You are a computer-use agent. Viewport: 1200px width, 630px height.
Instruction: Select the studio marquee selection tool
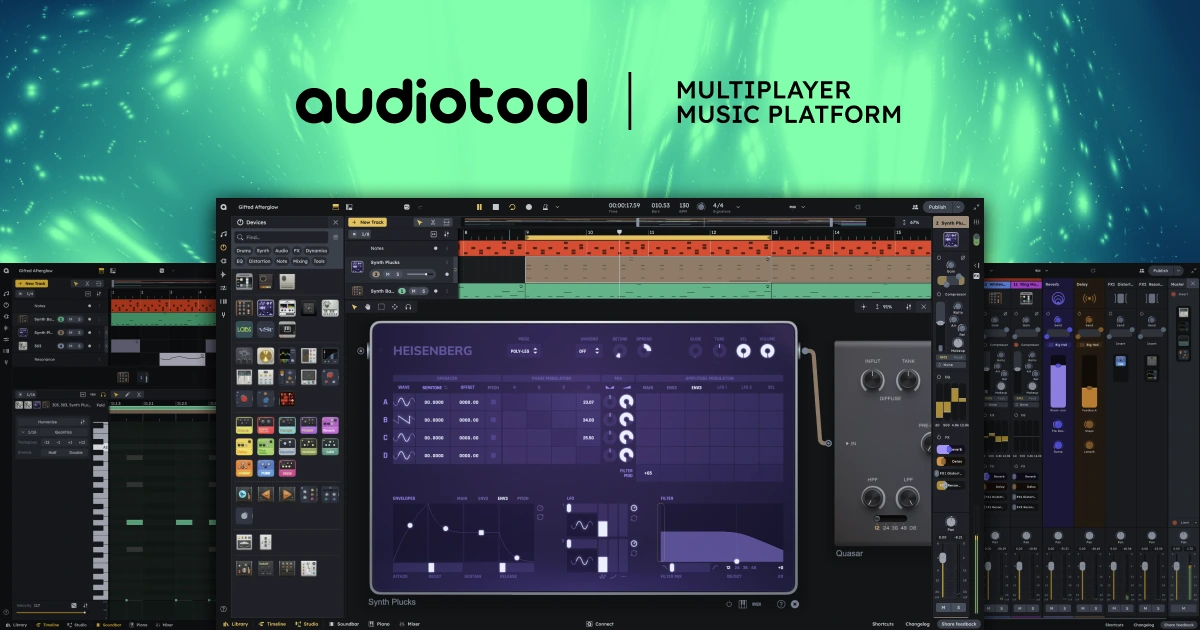(x=381, y=307)
